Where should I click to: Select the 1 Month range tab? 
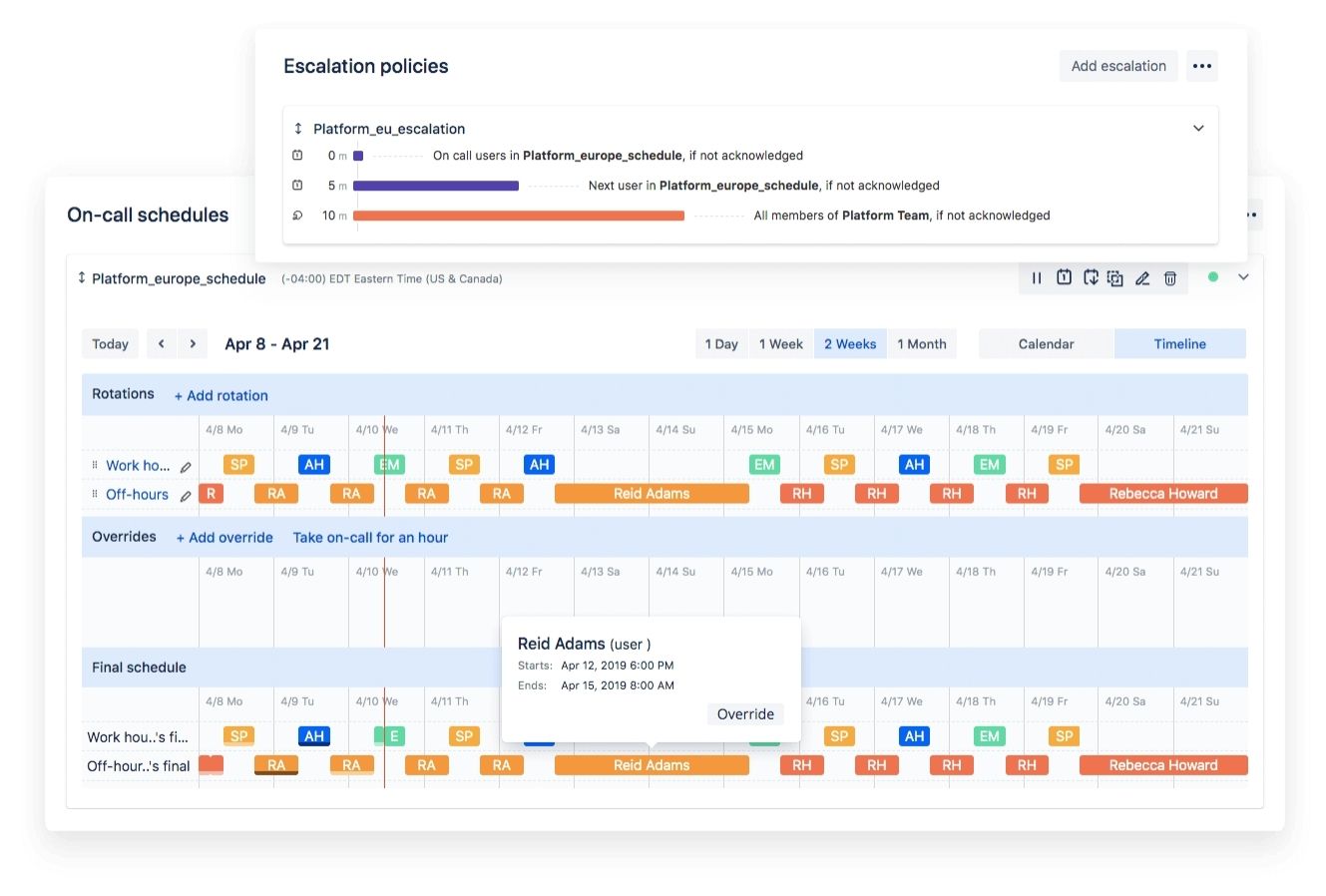coord(921,344)
